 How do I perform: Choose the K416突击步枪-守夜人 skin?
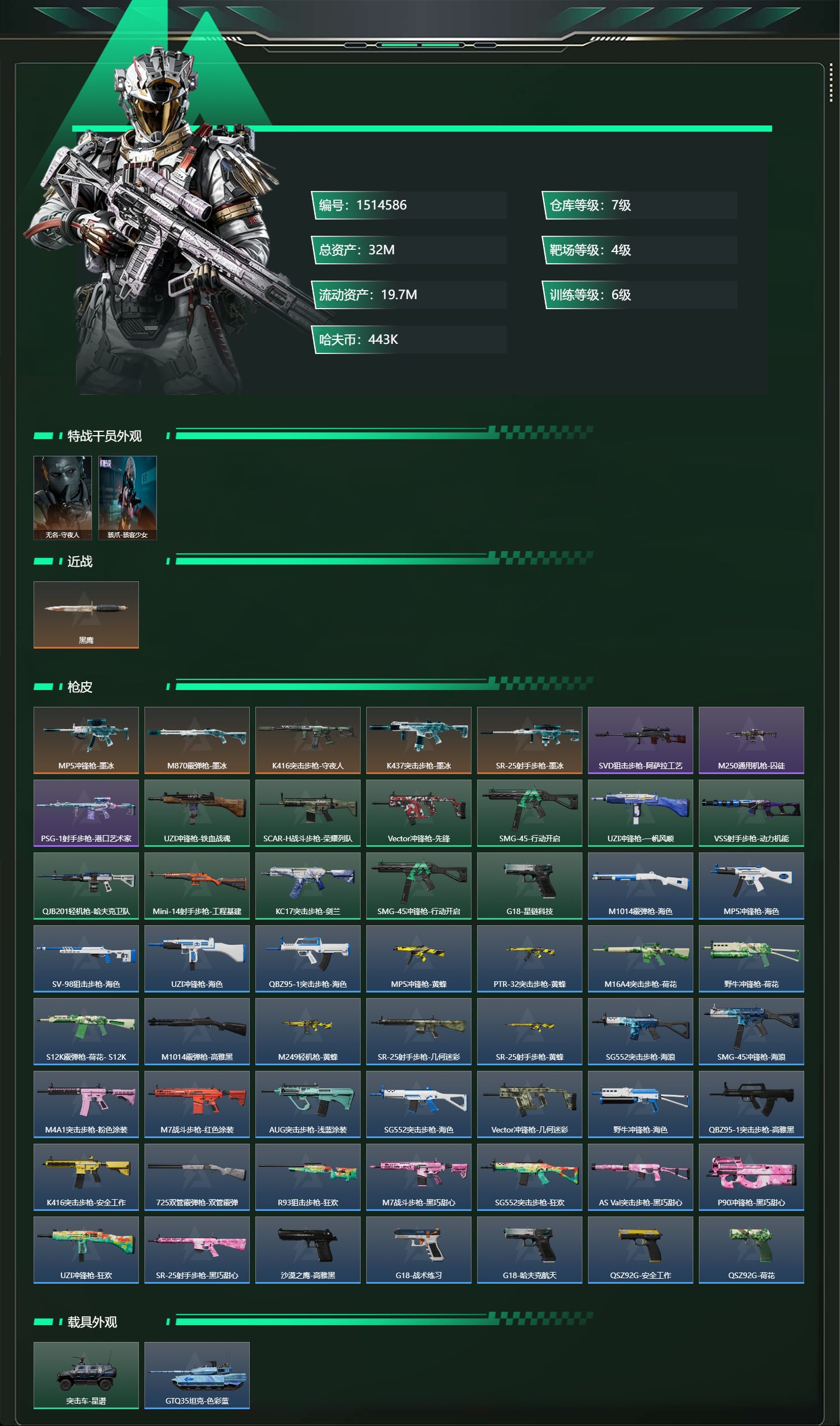click(308, 740)
